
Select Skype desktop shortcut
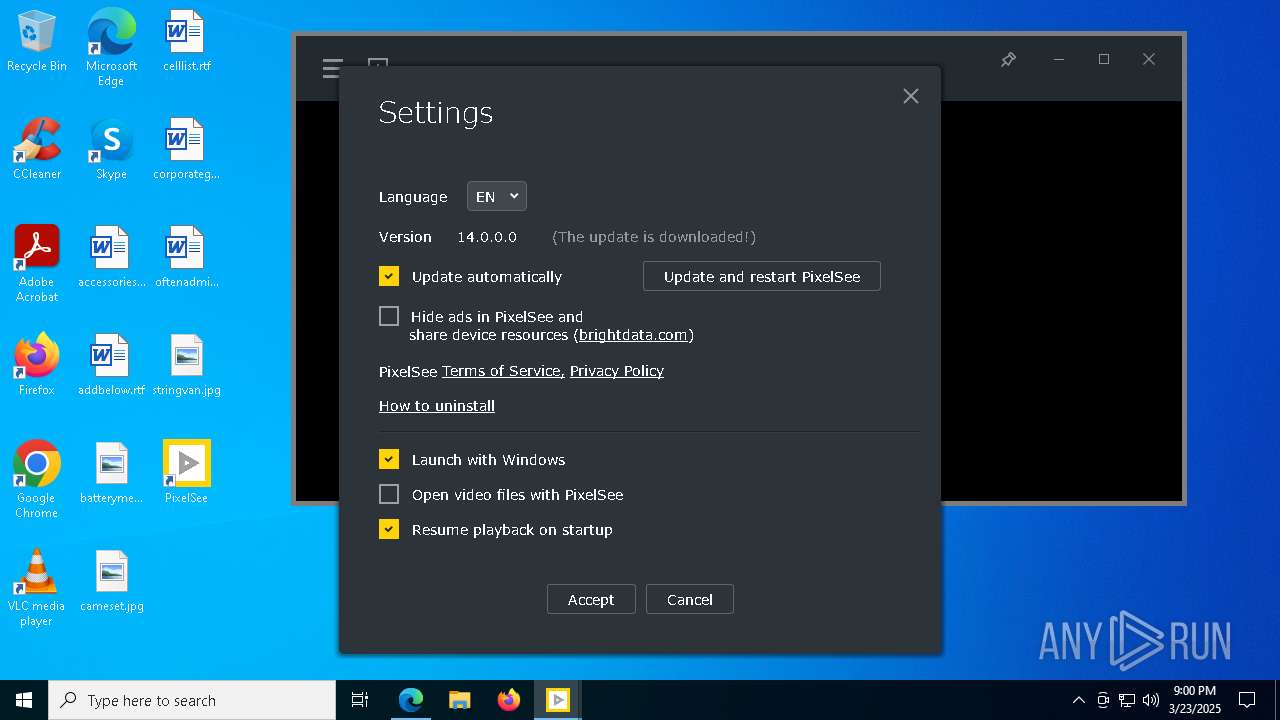pyautogui.click(x=111, y=149)
